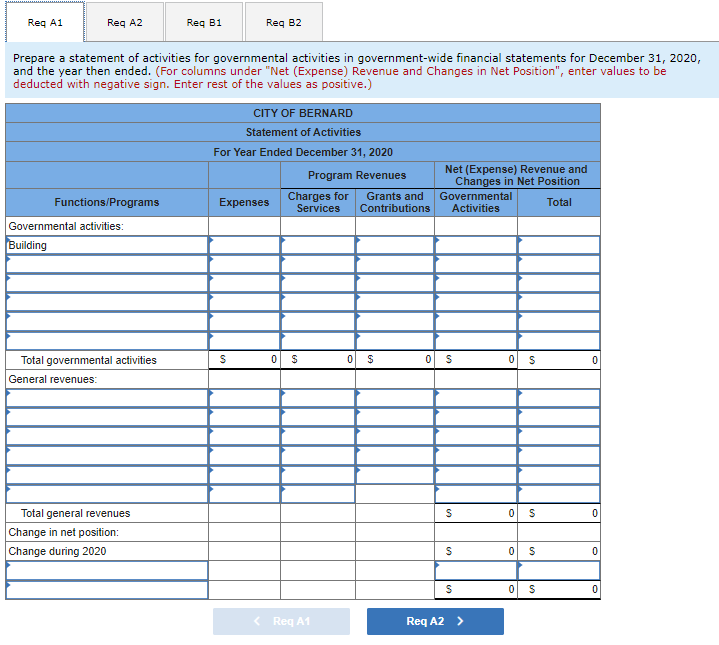This screenshot has height=645, width=719.
Task: Open the dropdown directly below Change during 2020
Action: click(x=107, y=571)
